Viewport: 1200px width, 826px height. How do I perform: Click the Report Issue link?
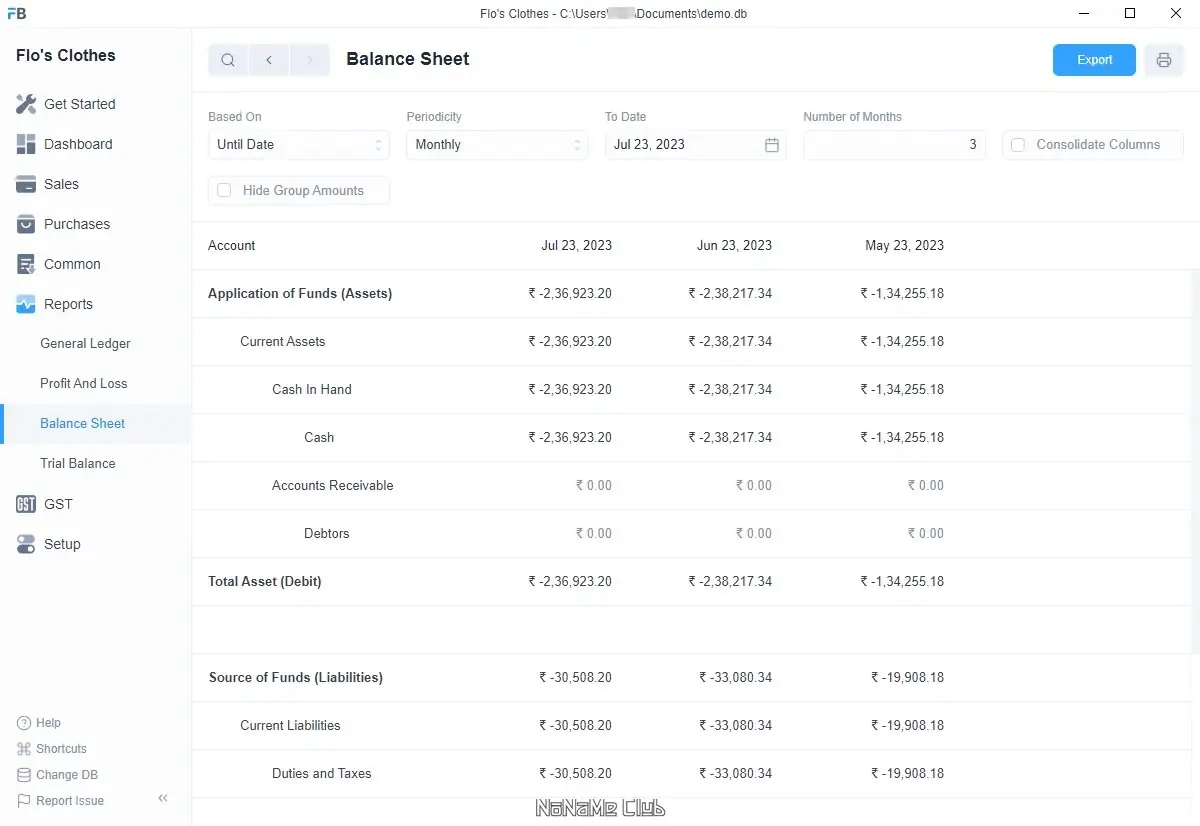click(69, 801)
